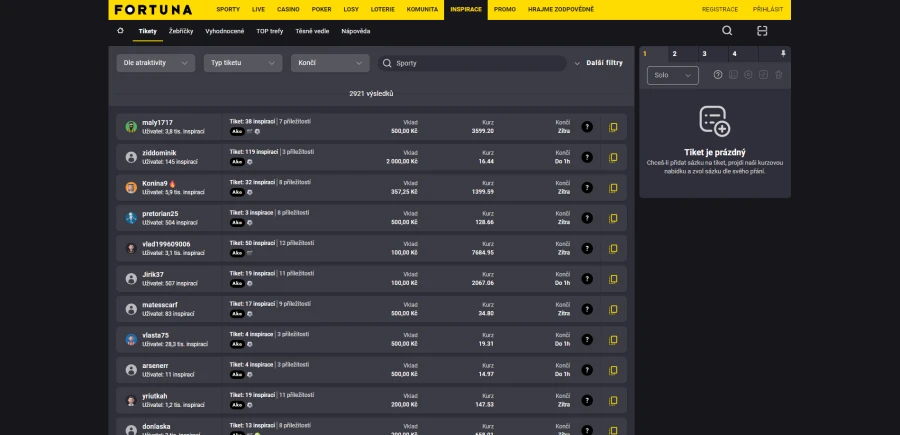Image resolution: width=900 pixels, height=435 pixels.
Task: Open LIVE in the top menu
Action: [258, 10]
